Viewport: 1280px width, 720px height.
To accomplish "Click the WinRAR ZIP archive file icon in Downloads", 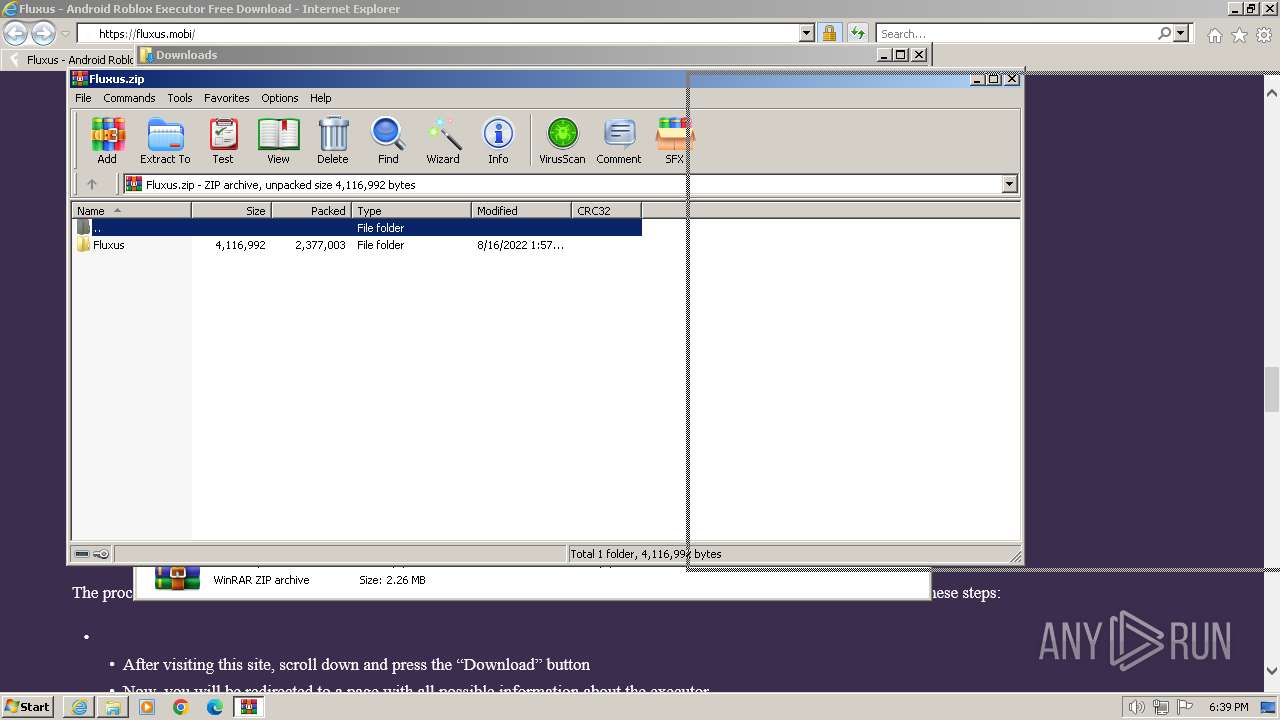I will point(177,578).
